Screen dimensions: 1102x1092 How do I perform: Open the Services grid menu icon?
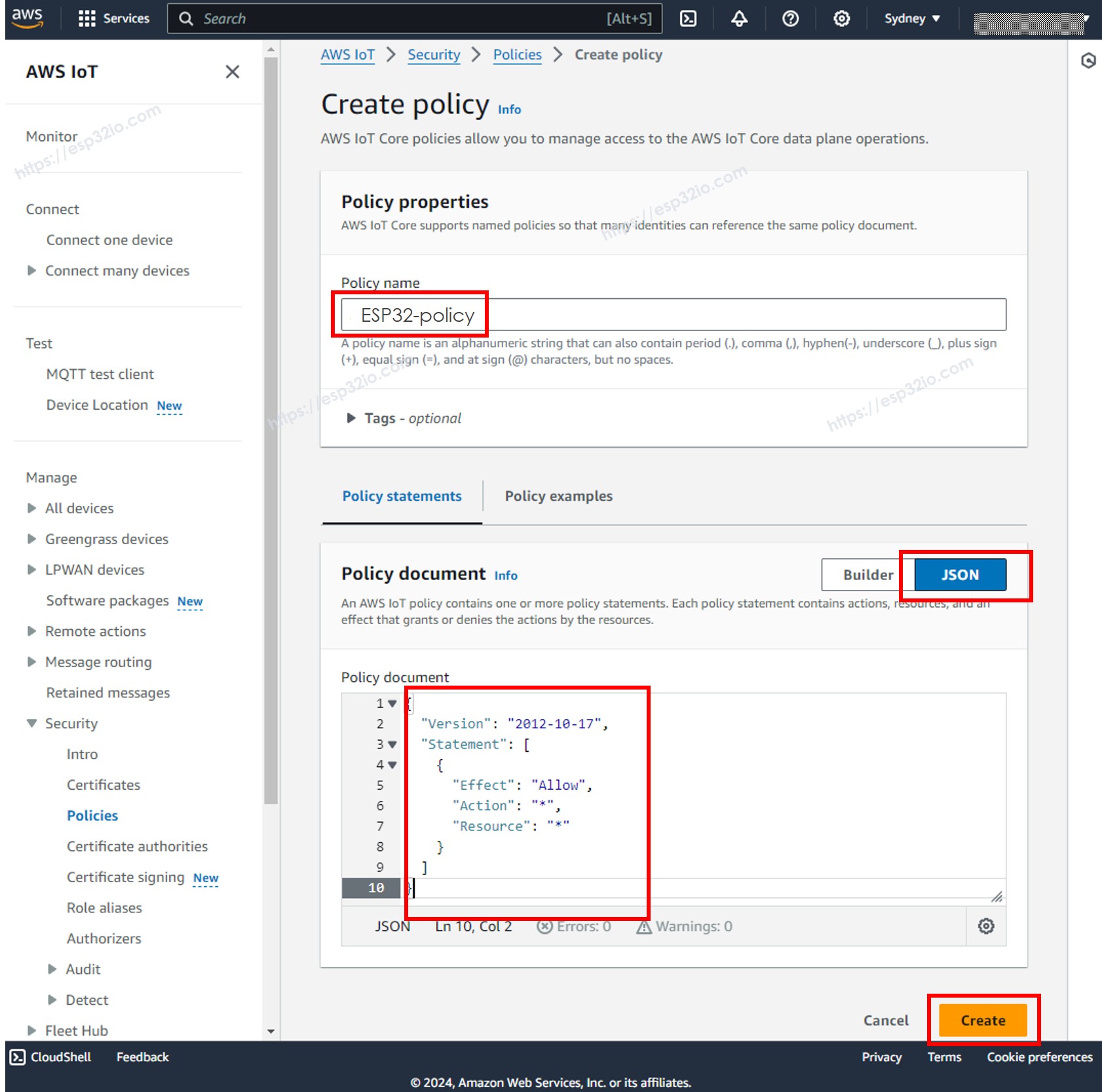[x=87, y=18]
